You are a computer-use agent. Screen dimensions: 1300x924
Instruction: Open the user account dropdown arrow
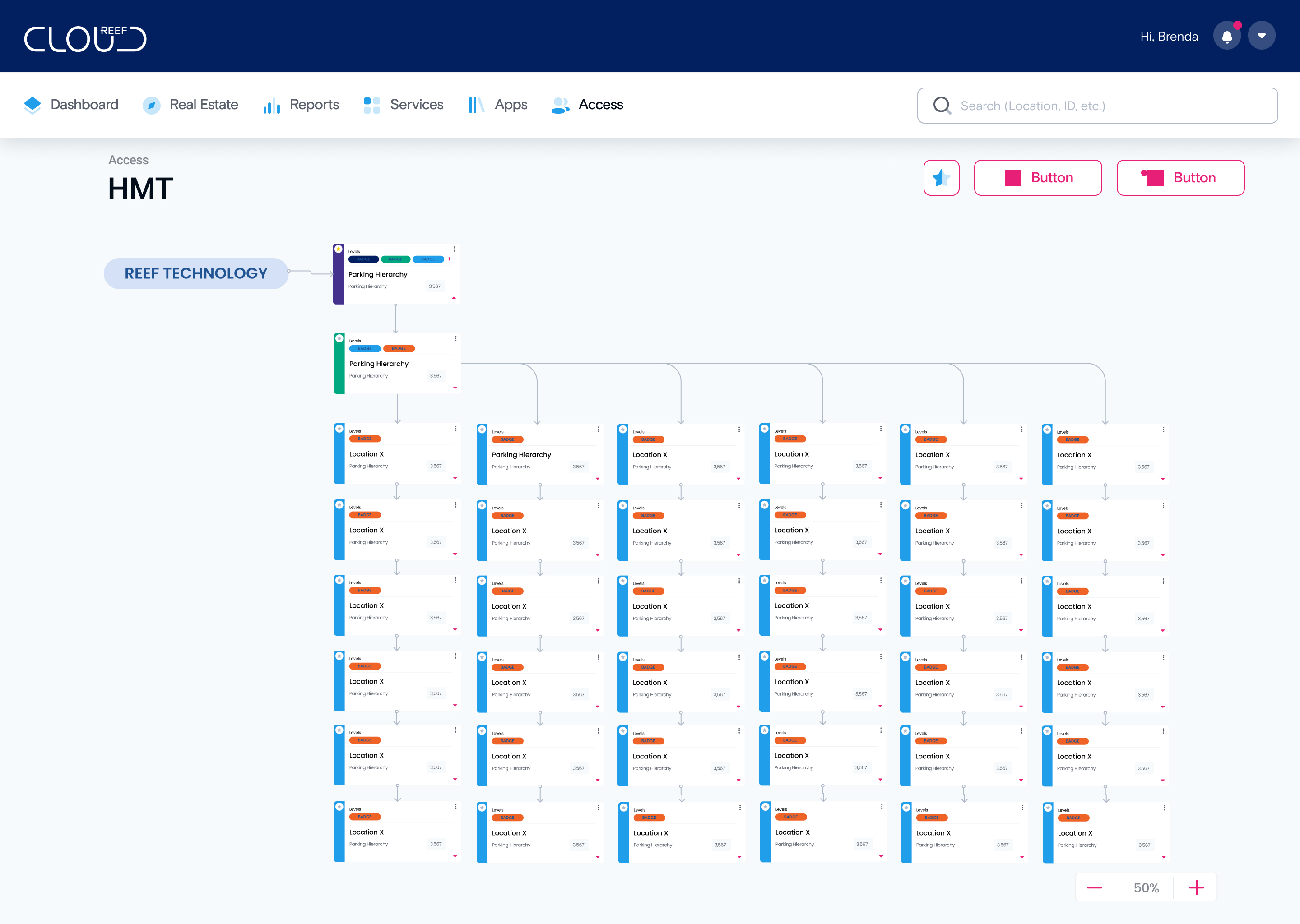[x=1261, y=37]
